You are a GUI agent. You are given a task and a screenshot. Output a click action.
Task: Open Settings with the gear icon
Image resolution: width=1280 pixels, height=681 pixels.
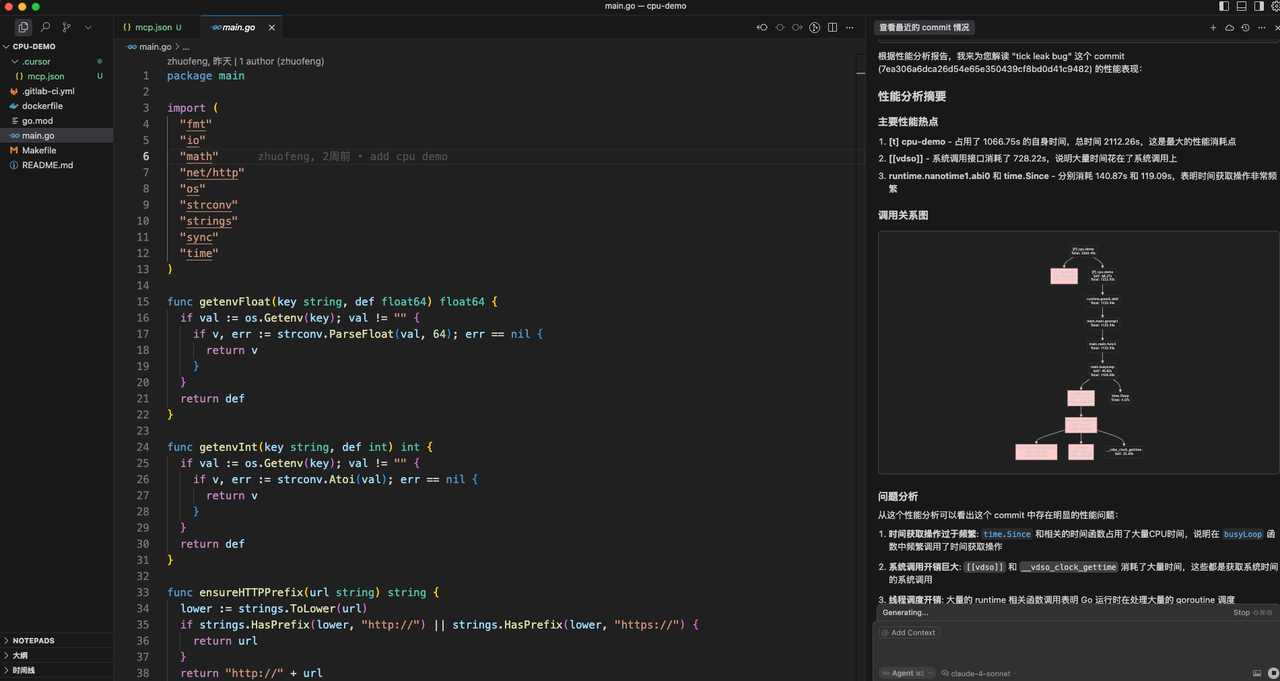pyautogui.click(x=1276, y=6)
